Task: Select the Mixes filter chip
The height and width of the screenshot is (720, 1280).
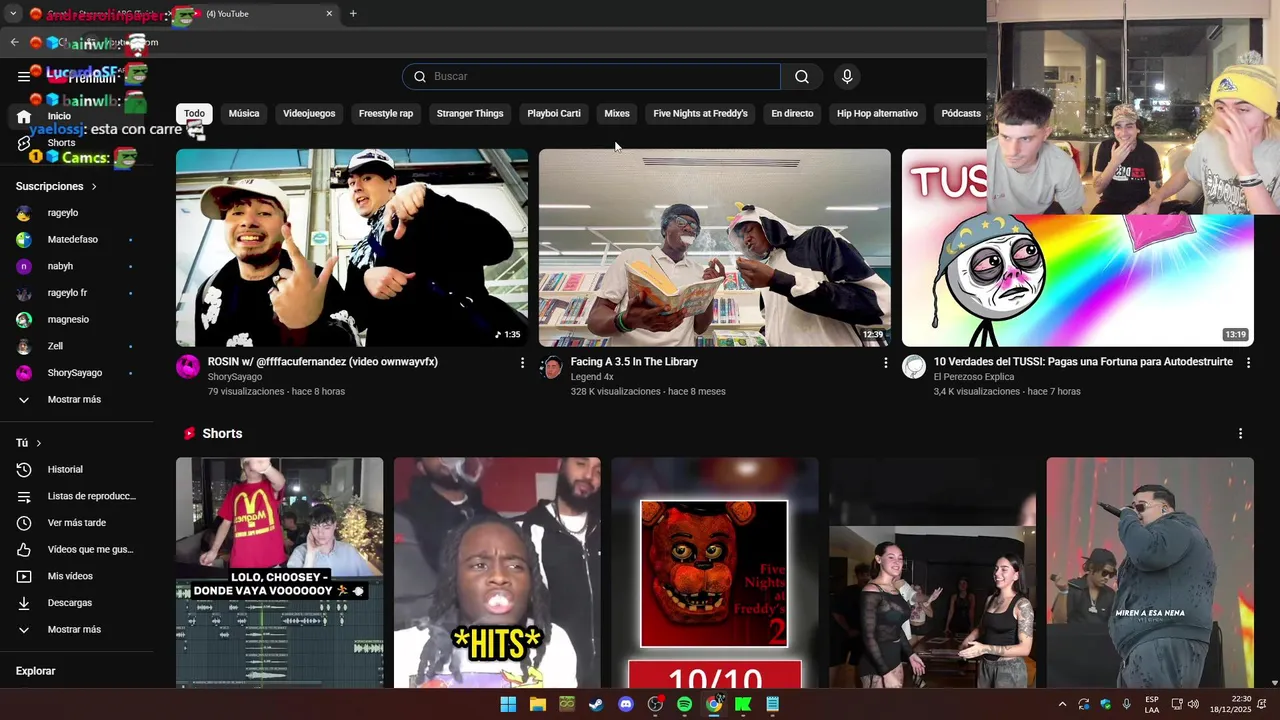Action: tap(617, 114)
